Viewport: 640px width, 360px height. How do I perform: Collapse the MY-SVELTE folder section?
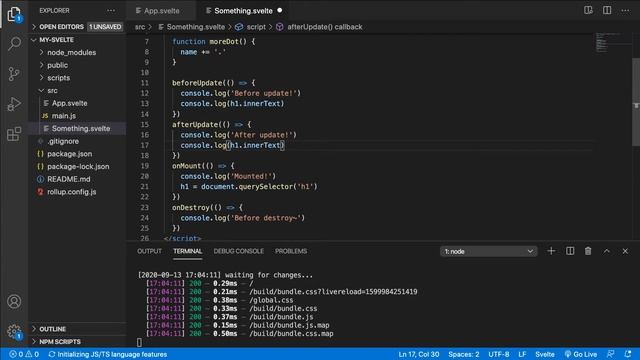click(x=78, y=40)
